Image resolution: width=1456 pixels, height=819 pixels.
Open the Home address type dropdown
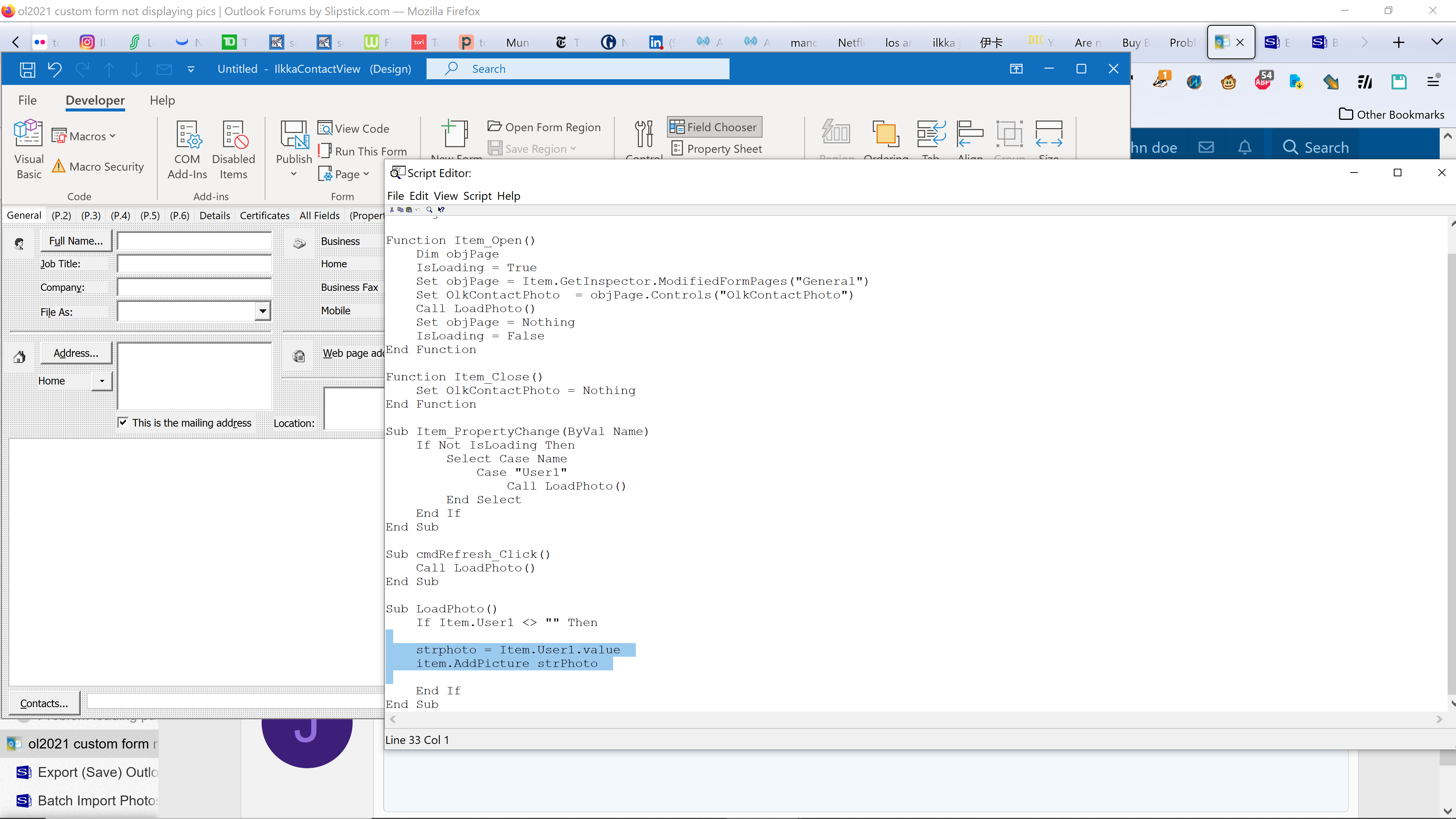tap(102, 381)
